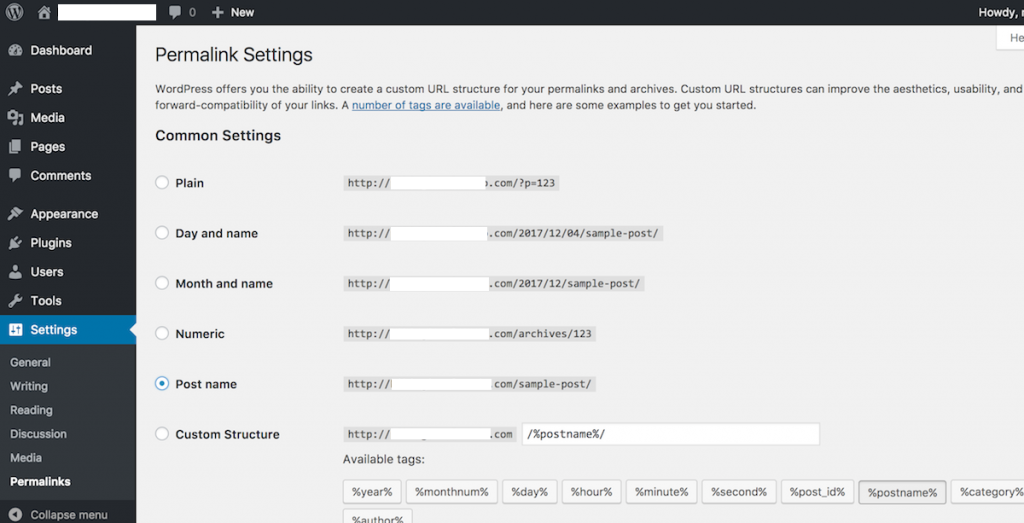Follow the 'number of tags are available' link

(x=426, y=105)
